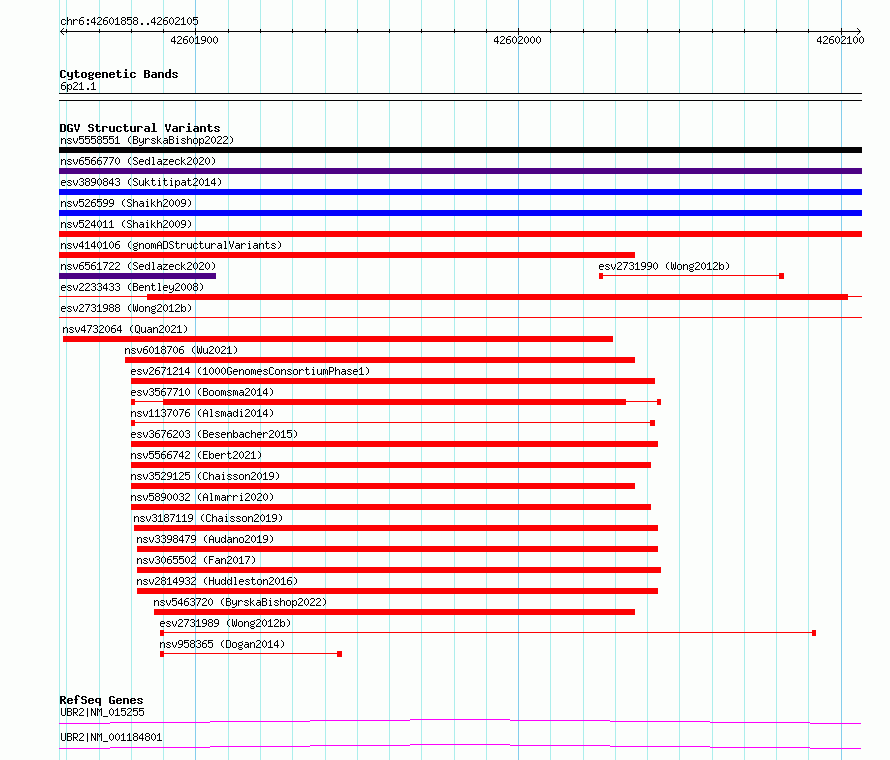Open UBR2|NM_015255 gene label
Screen dimensions: 890x760
coord(102,712)
